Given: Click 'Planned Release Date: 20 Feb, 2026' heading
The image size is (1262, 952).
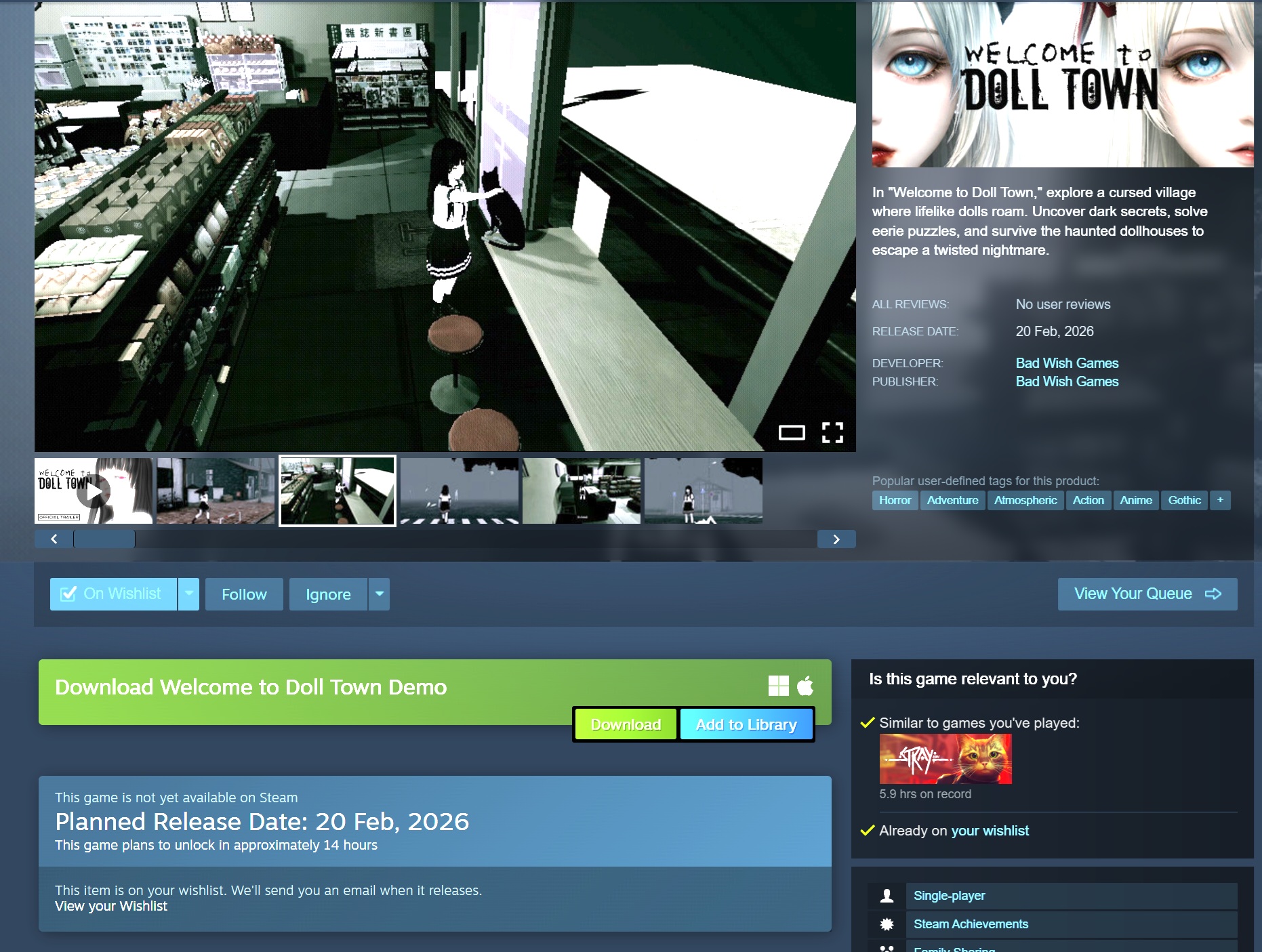Looking at the screenshot, I should 262,821.
